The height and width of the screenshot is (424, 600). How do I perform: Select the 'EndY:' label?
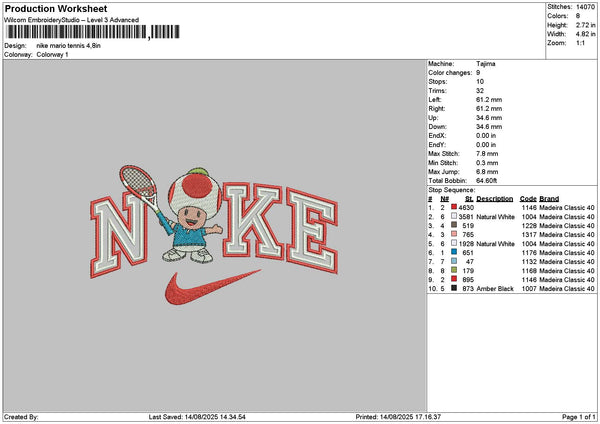(x=437, y=145)
